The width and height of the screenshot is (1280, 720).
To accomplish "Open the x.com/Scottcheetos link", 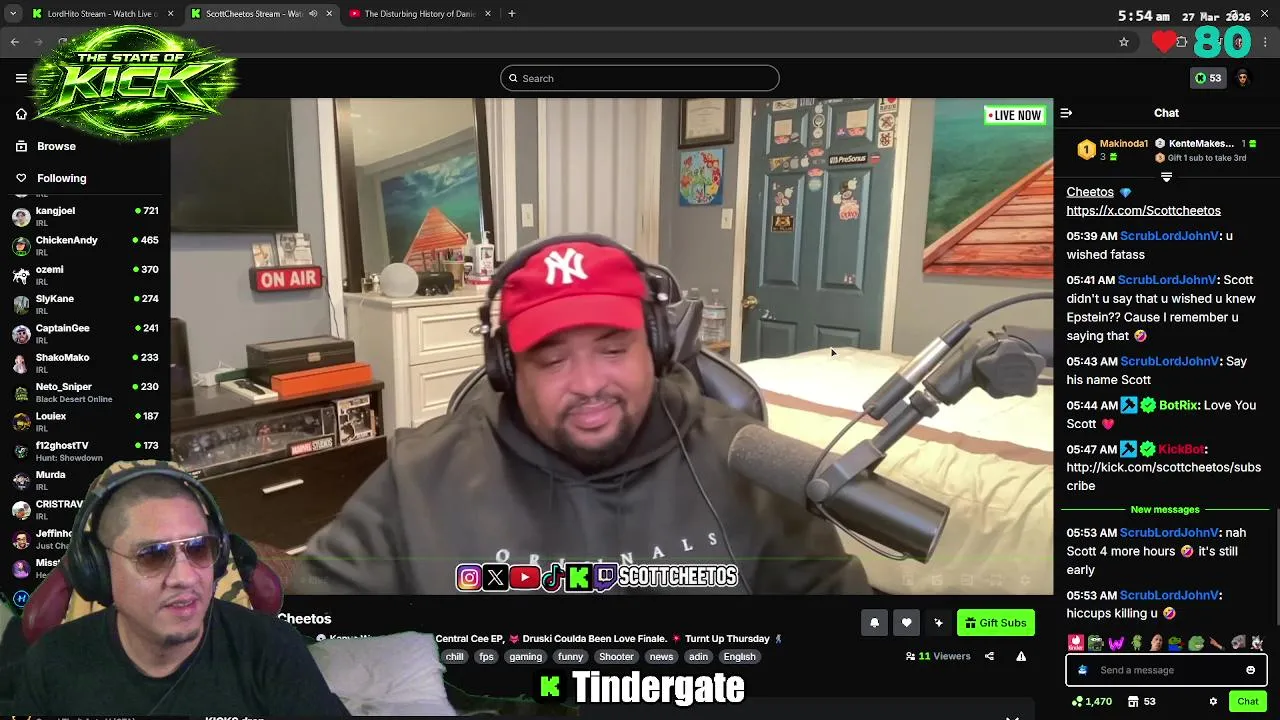I will (1143, 211).
